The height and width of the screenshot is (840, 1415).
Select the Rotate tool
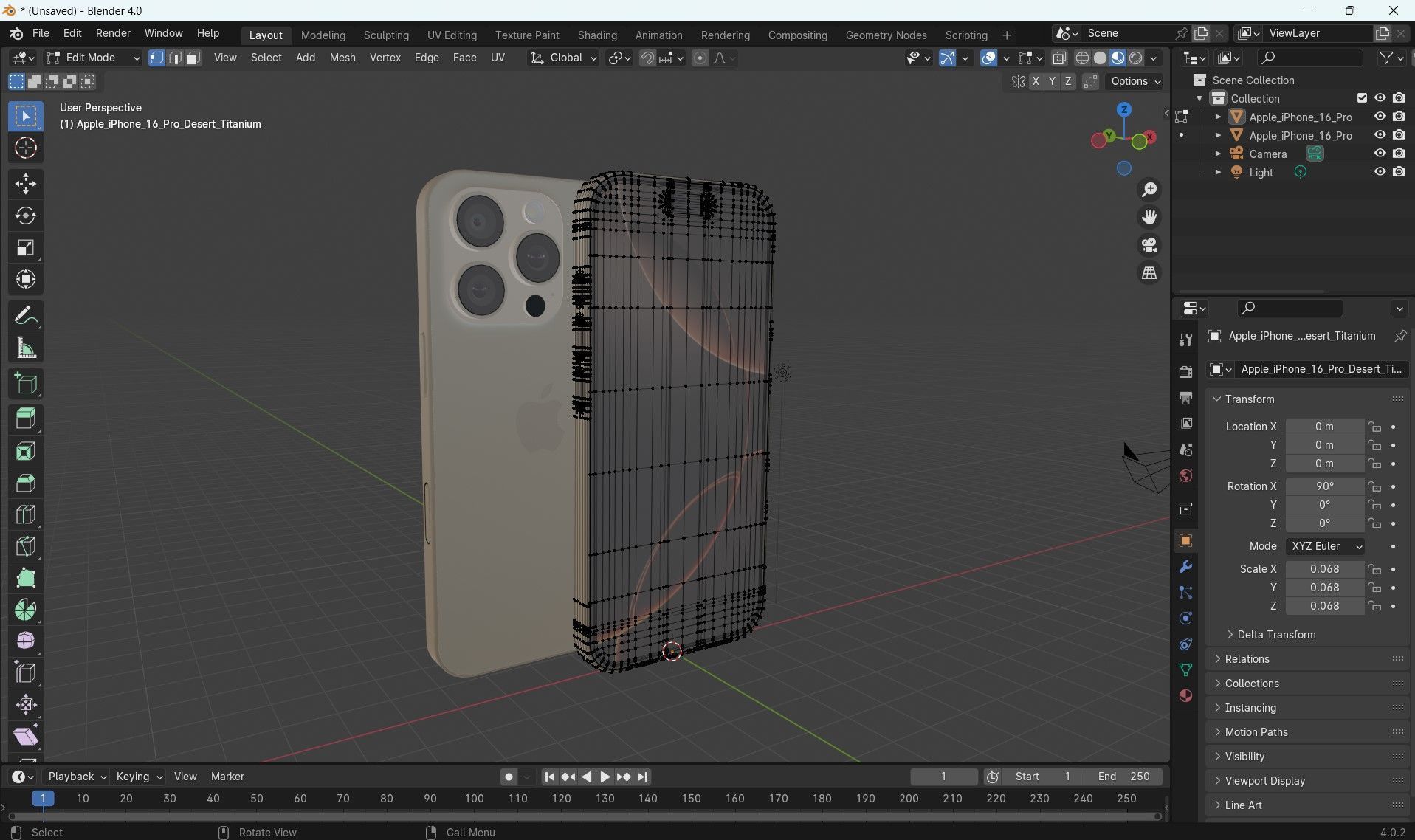[26, 216]
